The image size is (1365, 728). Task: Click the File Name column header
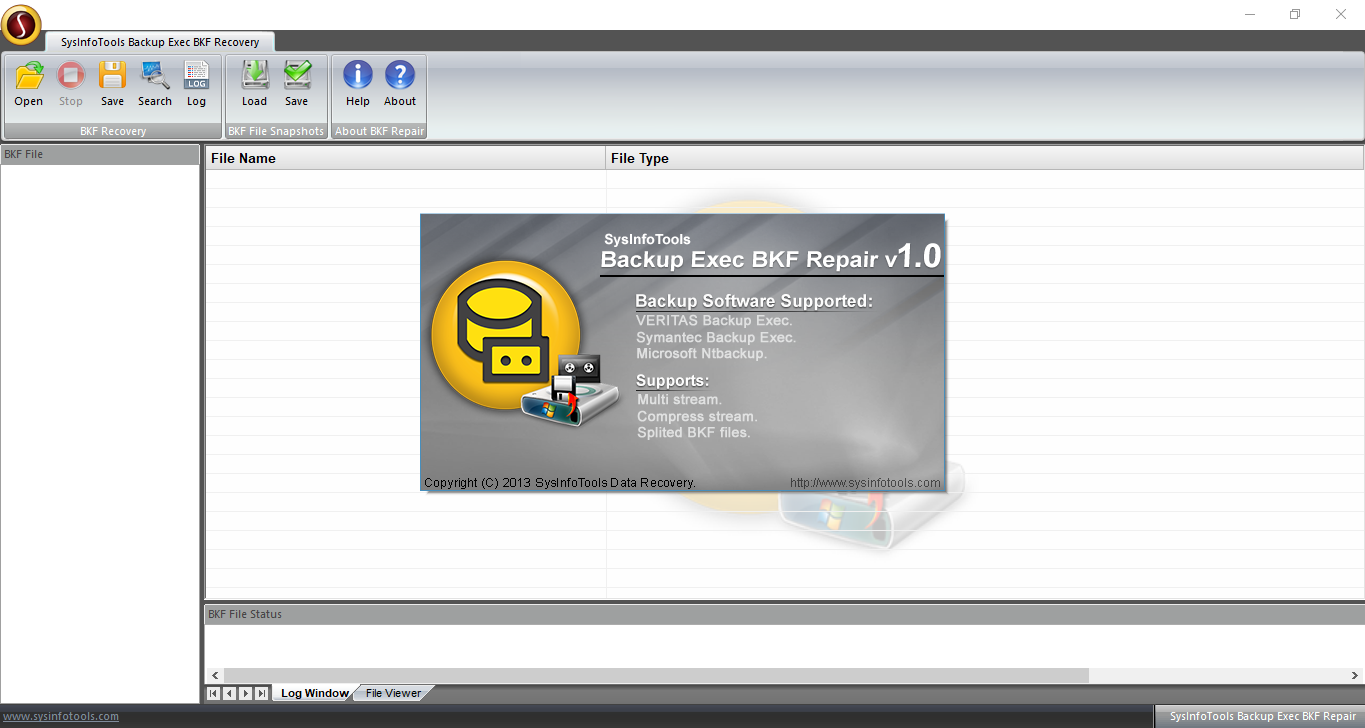[406, 158]
